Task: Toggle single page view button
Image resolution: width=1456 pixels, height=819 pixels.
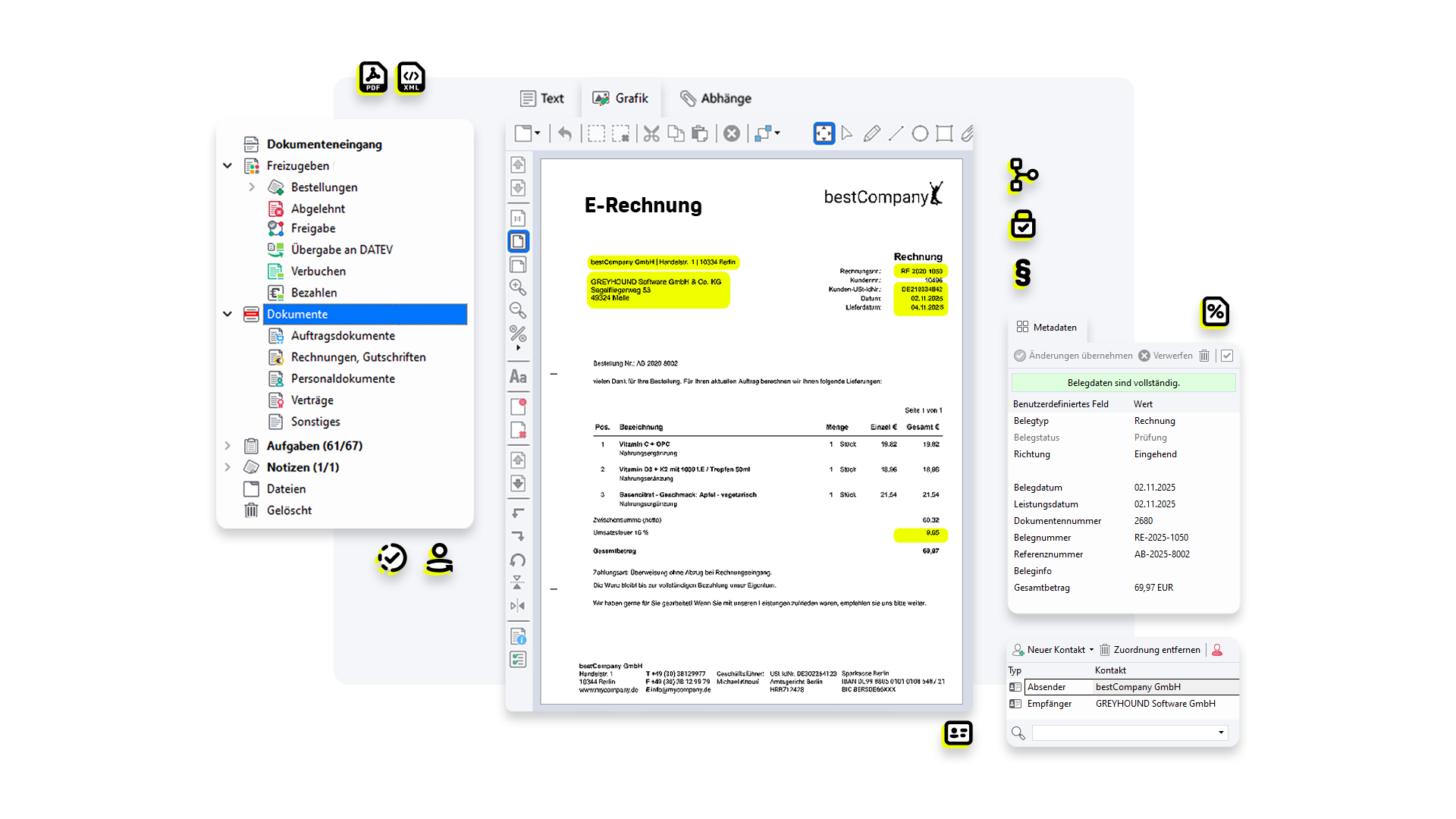Action: coord(518,241)
